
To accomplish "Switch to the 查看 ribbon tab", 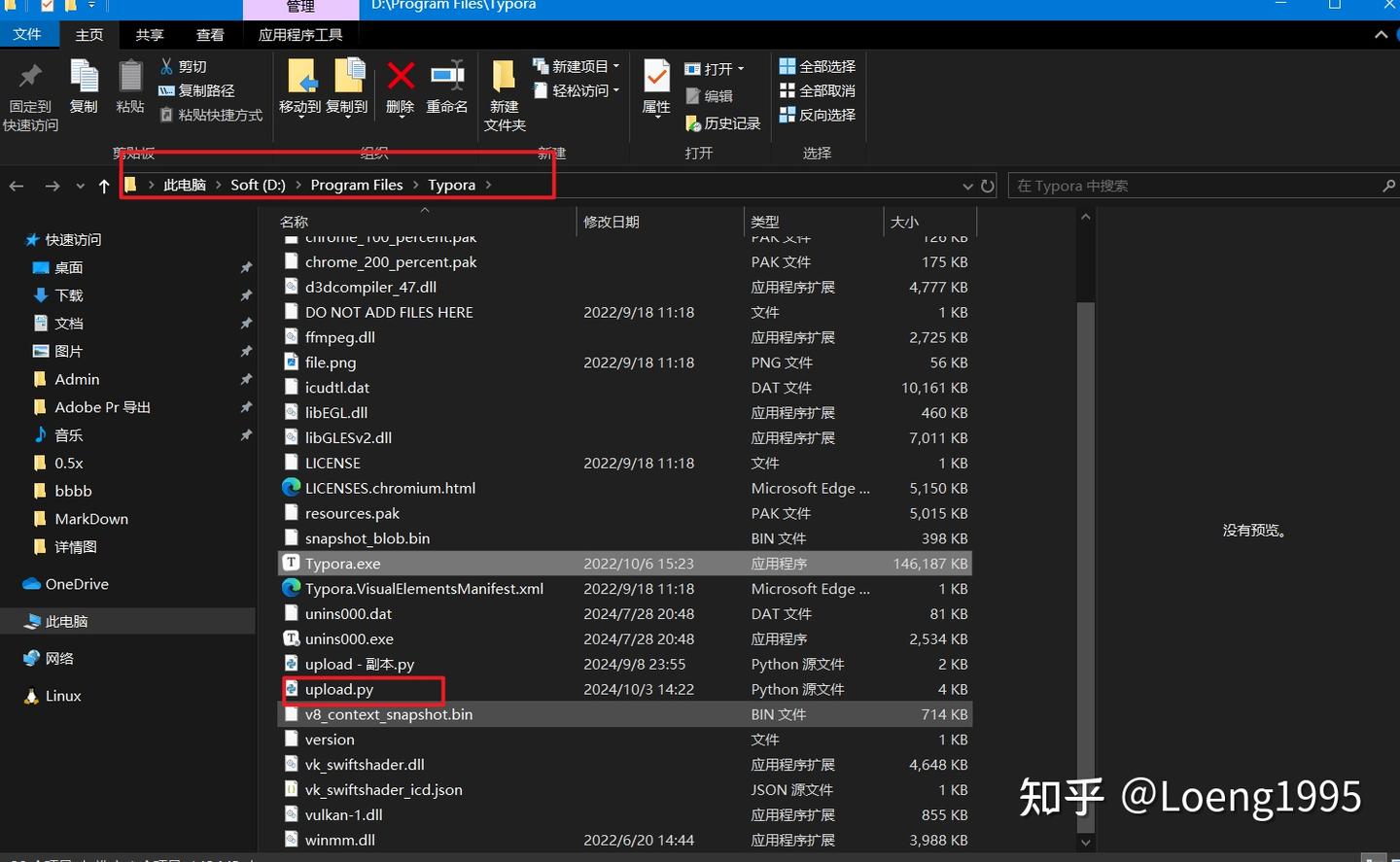I will [x=210, y=34].
